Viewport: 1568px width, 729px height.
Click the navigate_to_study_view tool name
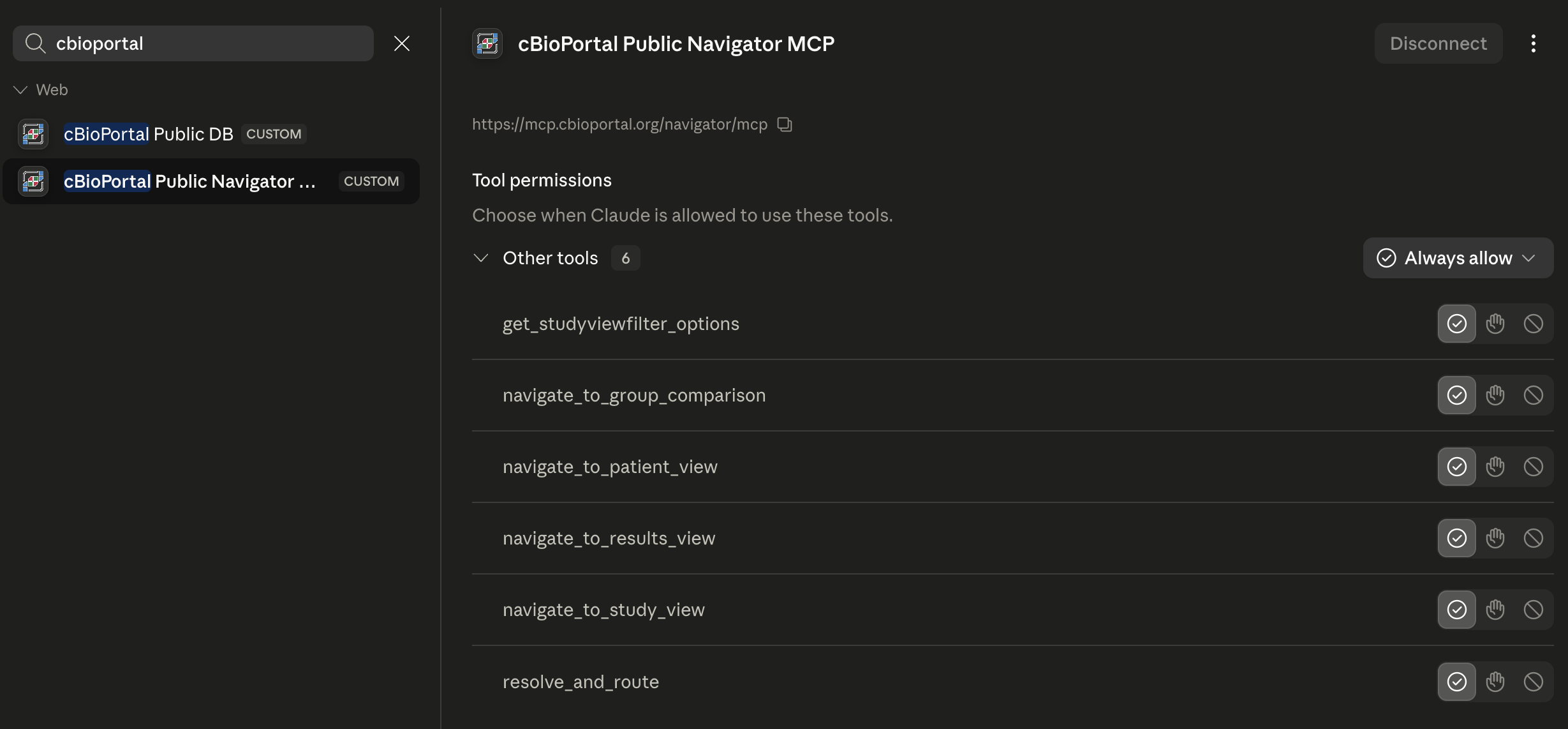point(603,610)
